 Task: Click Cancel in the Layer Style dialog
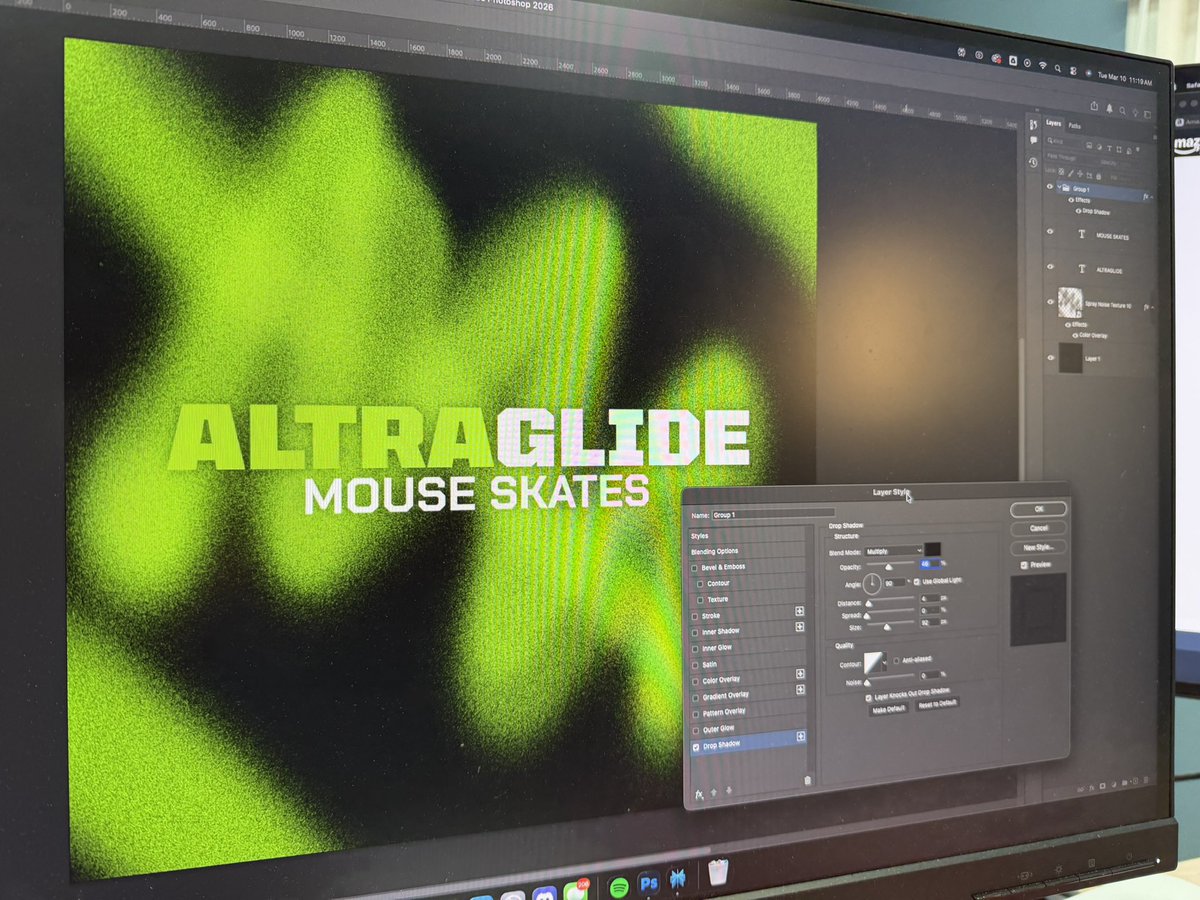coord(1038,528)
